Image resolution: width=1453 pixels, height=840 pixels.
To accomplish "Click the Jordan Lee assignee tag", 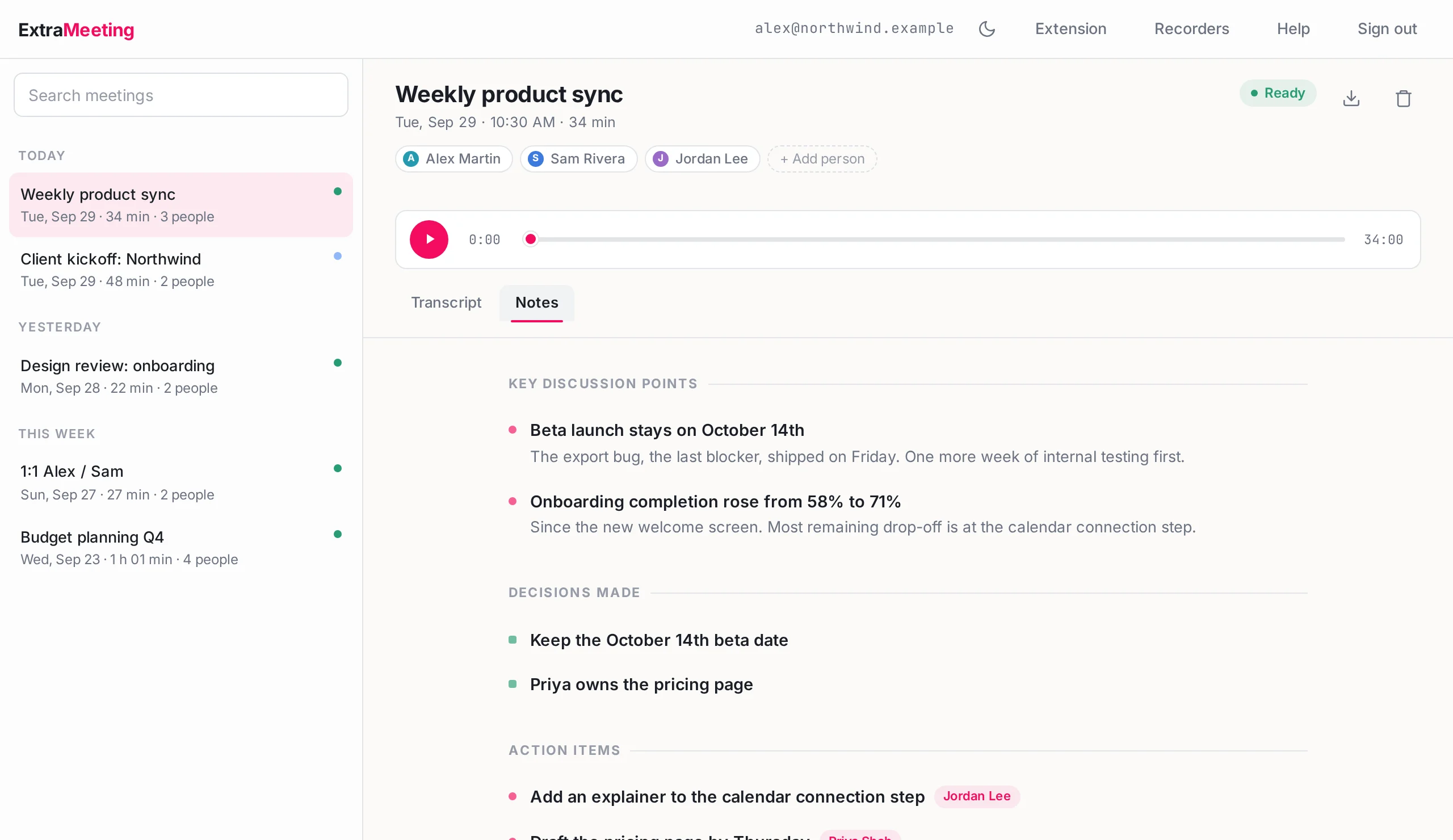I will point(976,796).
